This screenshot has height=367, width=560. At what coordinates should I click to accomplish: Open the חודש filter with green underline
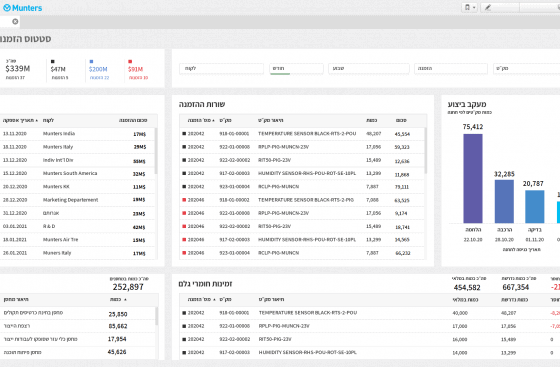(296, 69)
